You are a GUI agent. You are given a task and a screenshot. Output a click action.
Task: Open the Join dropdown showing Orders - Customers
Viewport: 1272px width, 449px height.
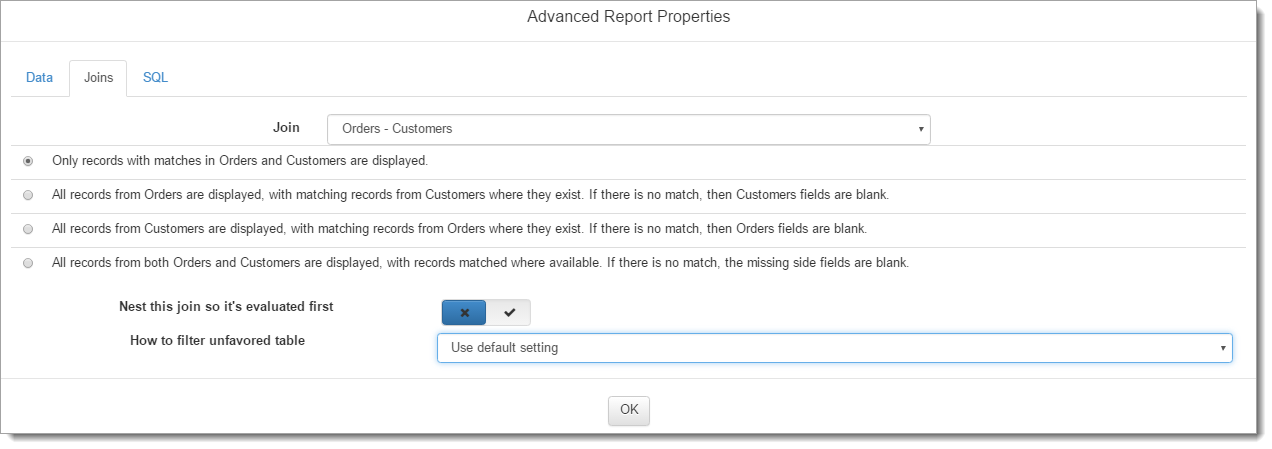click(x=628, y=129)
